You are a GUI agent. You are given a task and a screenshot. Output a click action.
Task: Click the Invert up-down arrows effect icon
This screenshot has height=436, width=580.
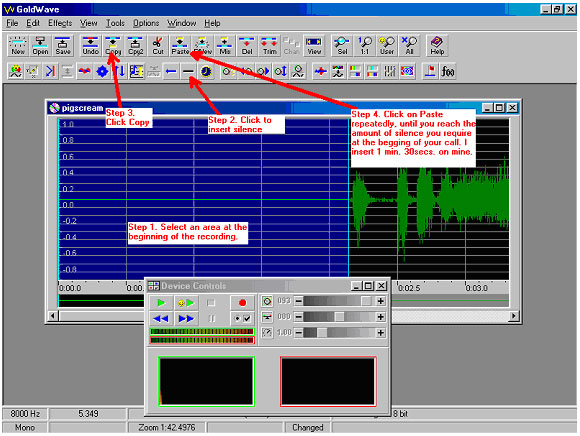[x=119, y=71]
